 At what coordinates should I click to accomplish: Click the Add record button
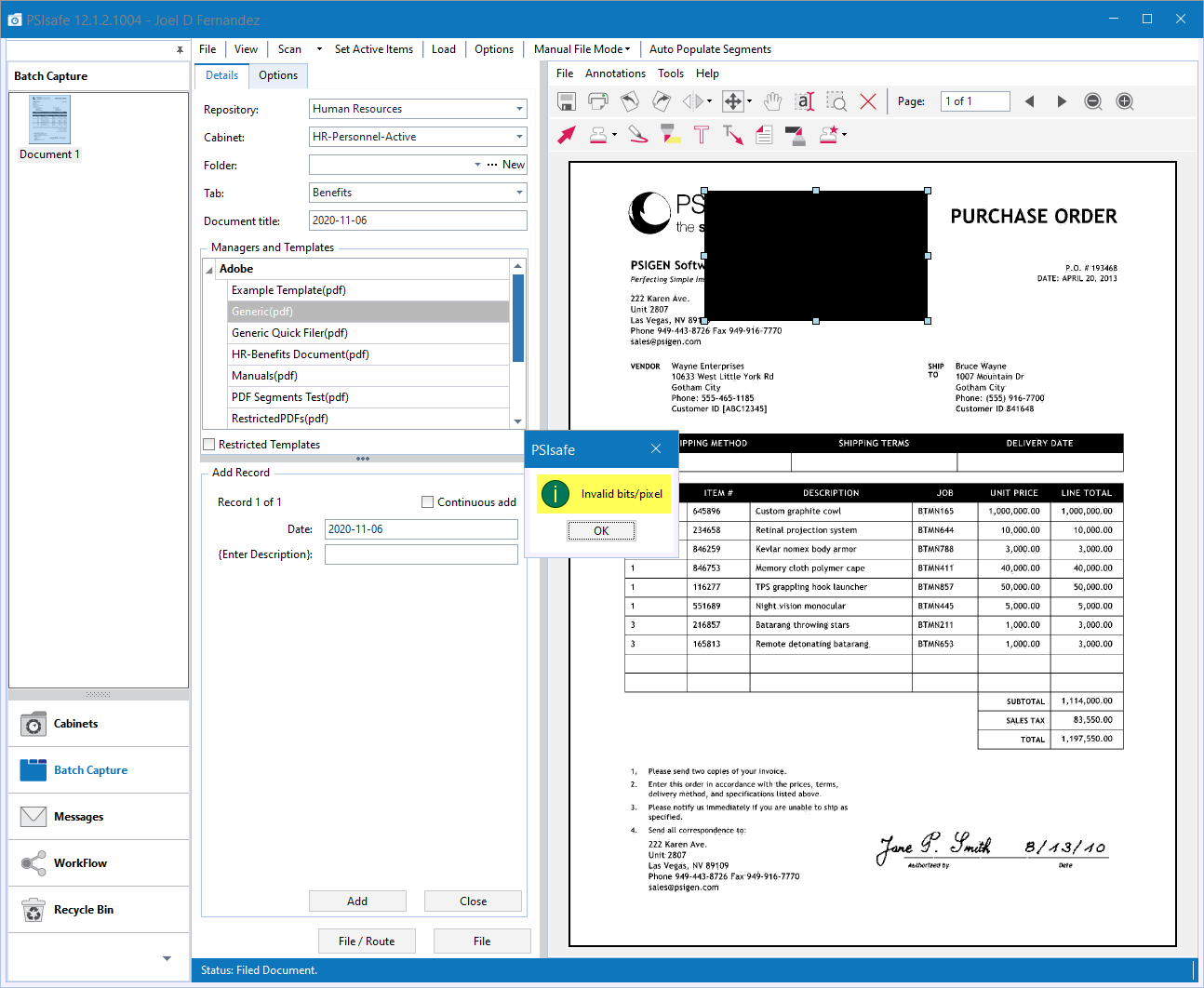pyautogui.click(x=357, y=901)
